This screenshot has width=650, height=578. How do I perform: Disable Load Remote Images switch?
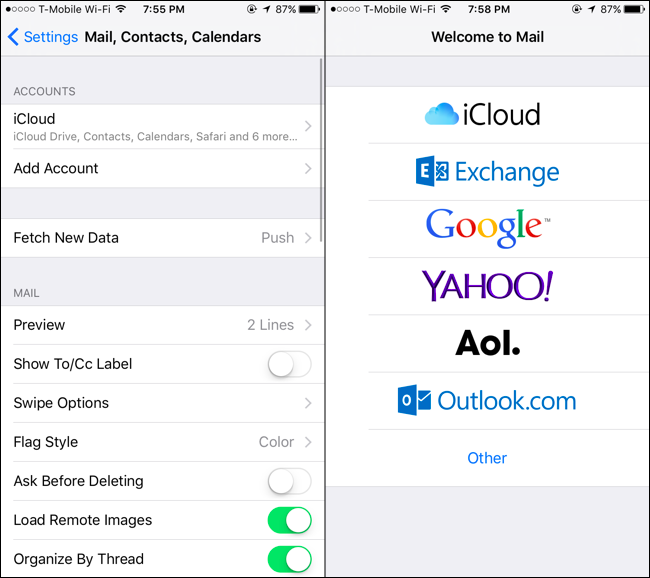point(289,520)
